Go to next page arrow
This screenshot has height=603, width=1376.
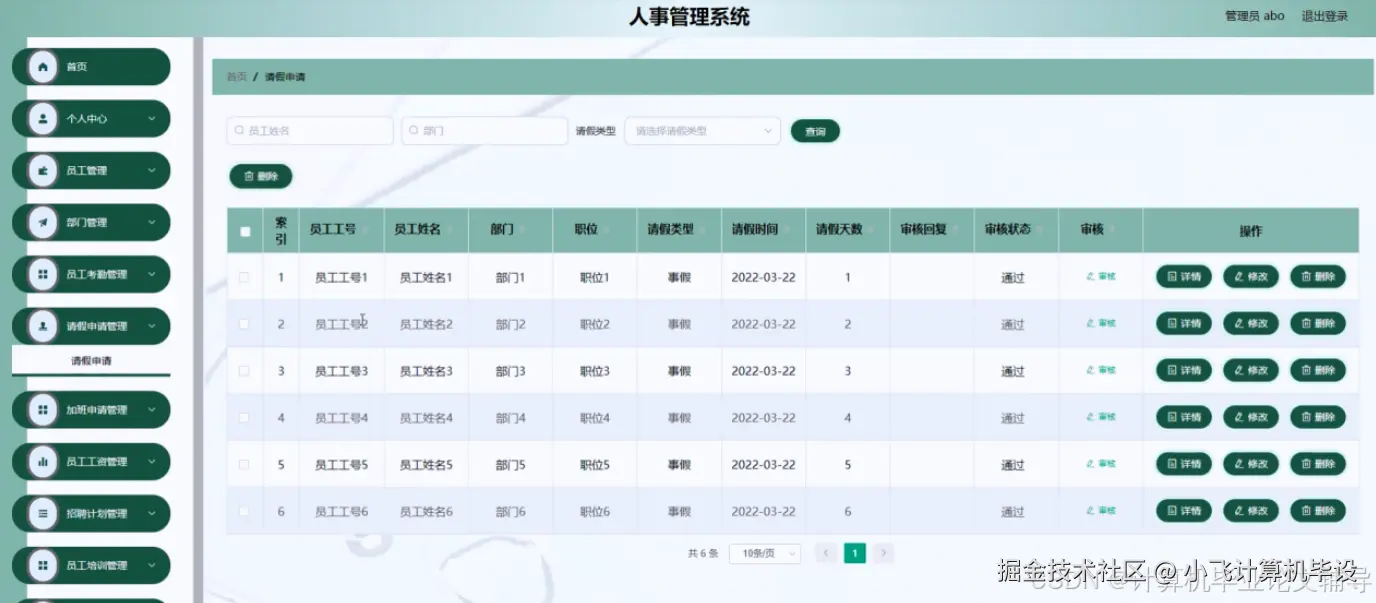[883, 553]
